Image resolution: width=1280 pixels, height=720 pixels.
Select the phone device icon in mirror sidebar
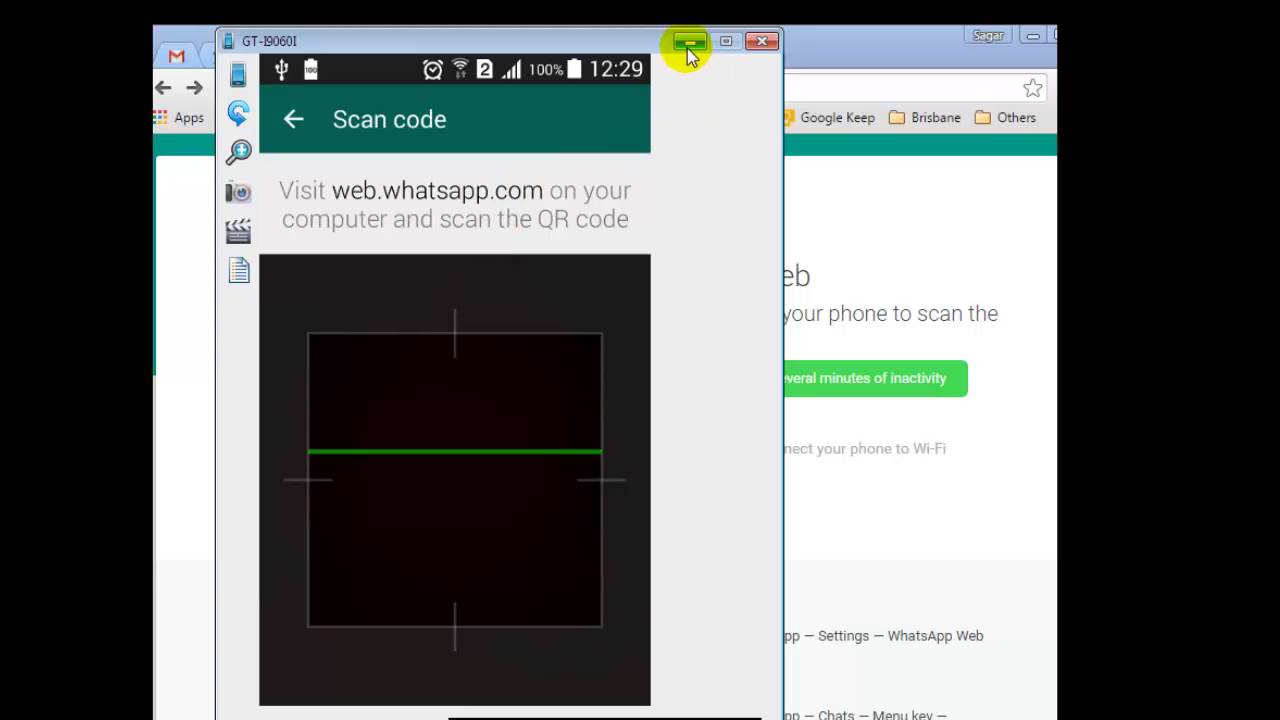(238, 74)
